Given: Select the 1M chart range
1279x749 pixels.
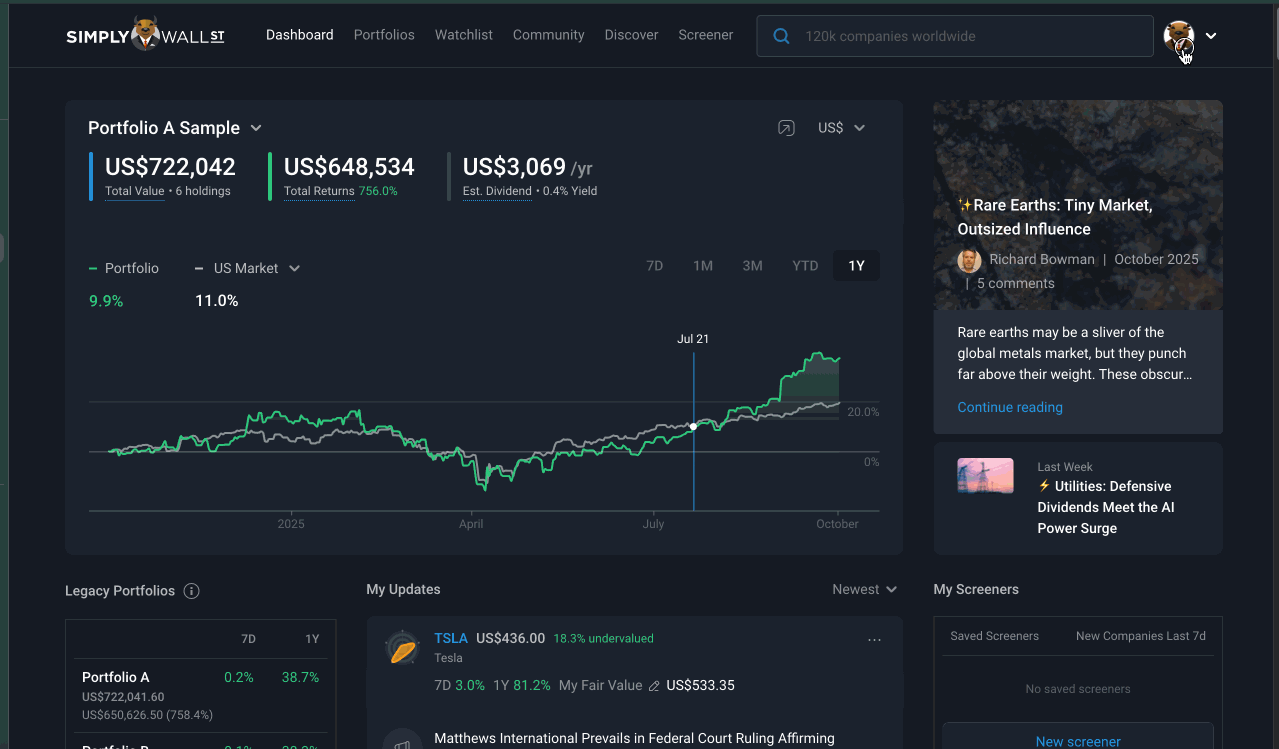Looking at the screenshot, I should [703, 266].
